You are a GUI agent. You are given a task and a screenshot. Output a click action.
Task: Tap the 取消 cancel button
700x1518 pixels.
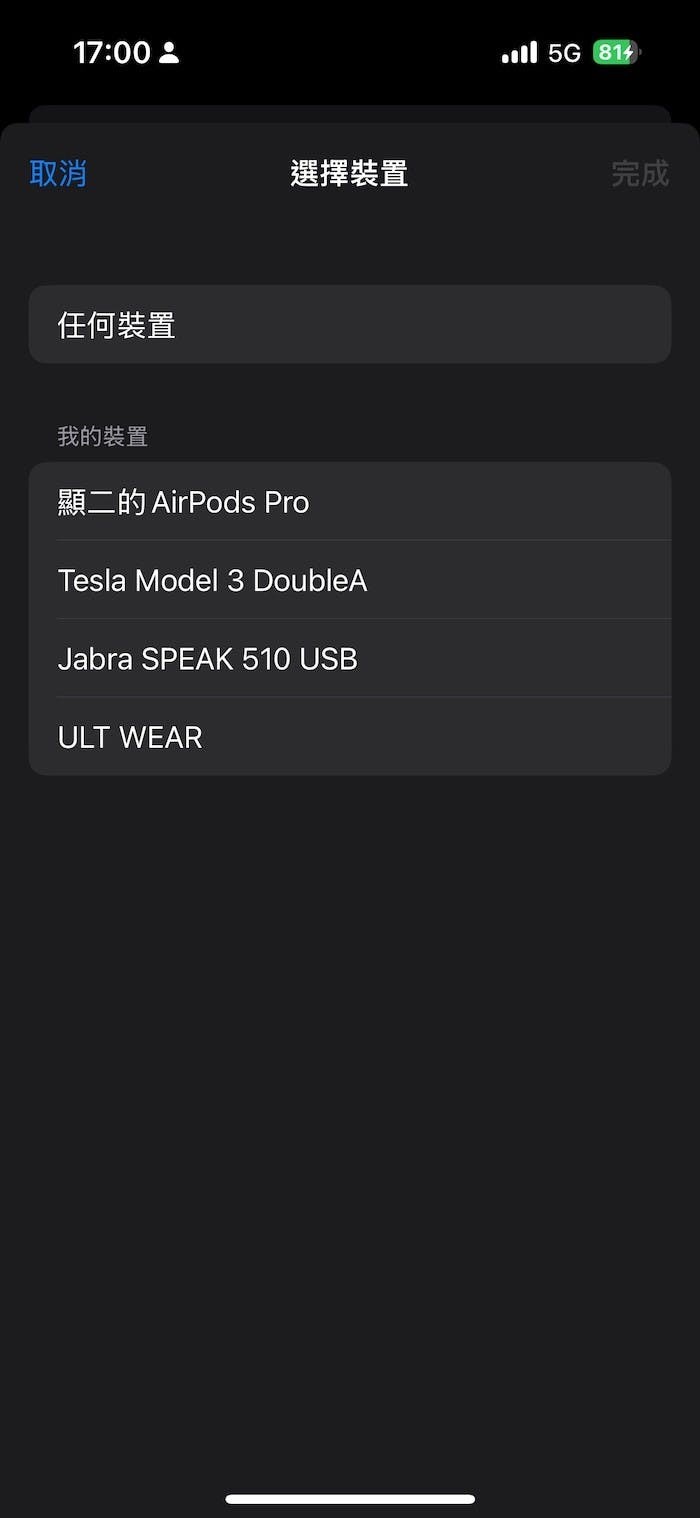click(58, 174)
